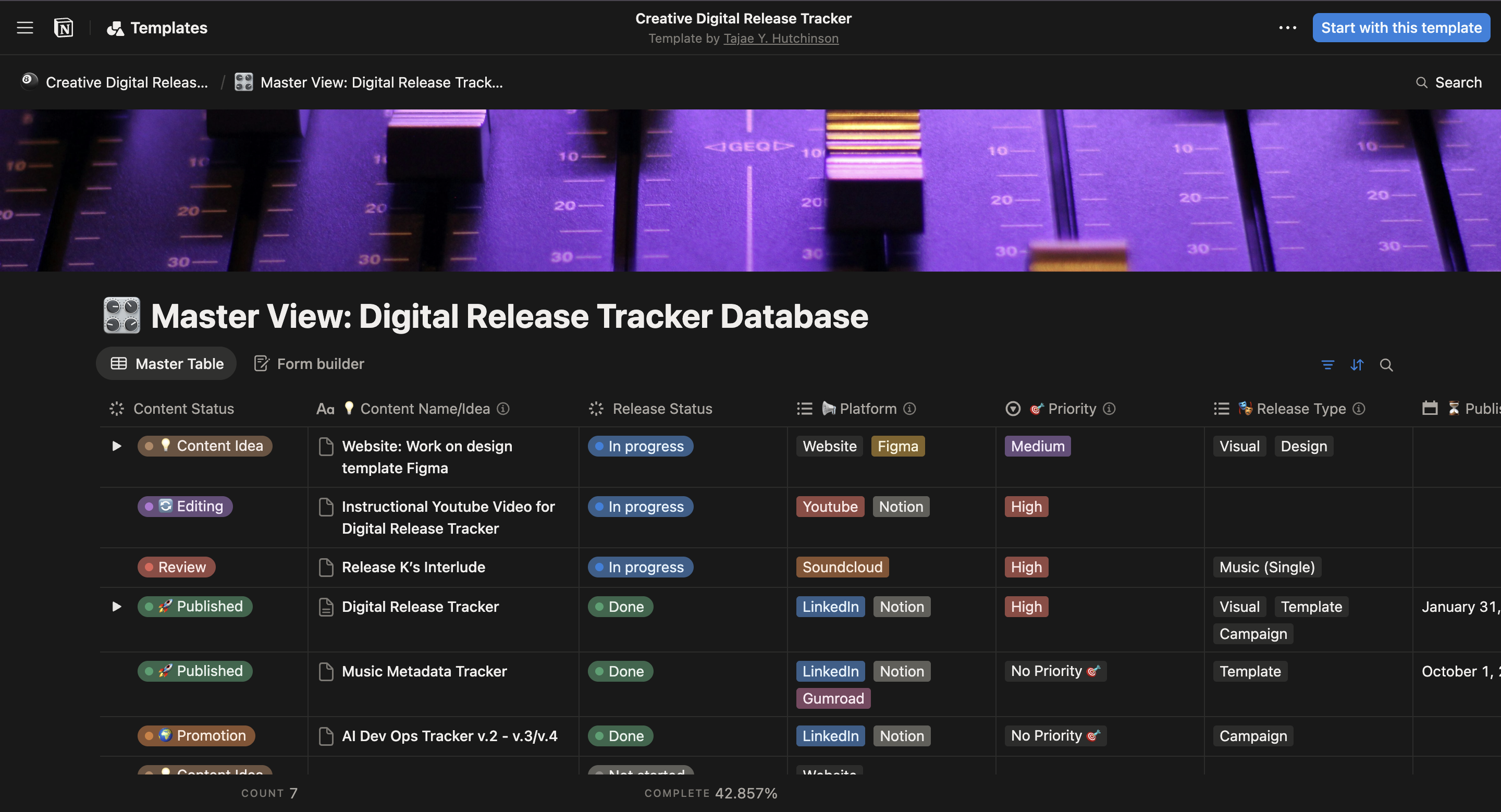1501x812 pixels.
Task: Open the database filter icon
Action: point(1327,365)
